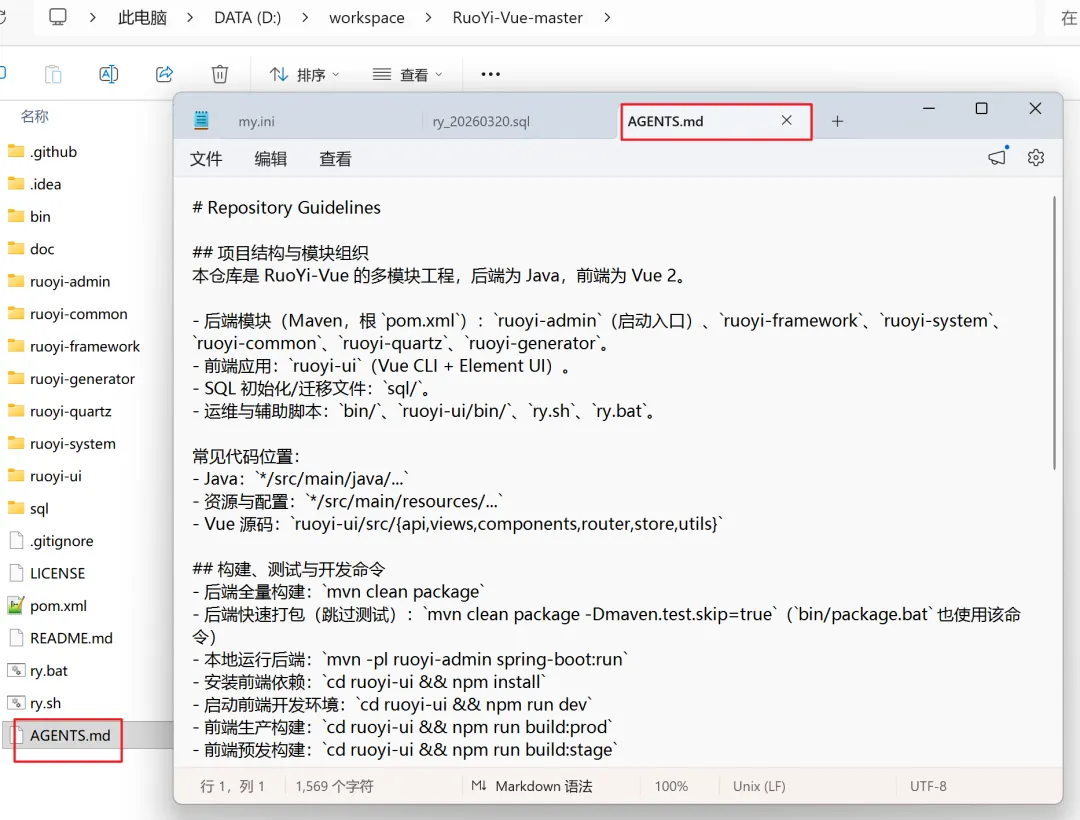Select the LICENSE file
This screenshot has width=1080, height=820.
coord(47,573)
